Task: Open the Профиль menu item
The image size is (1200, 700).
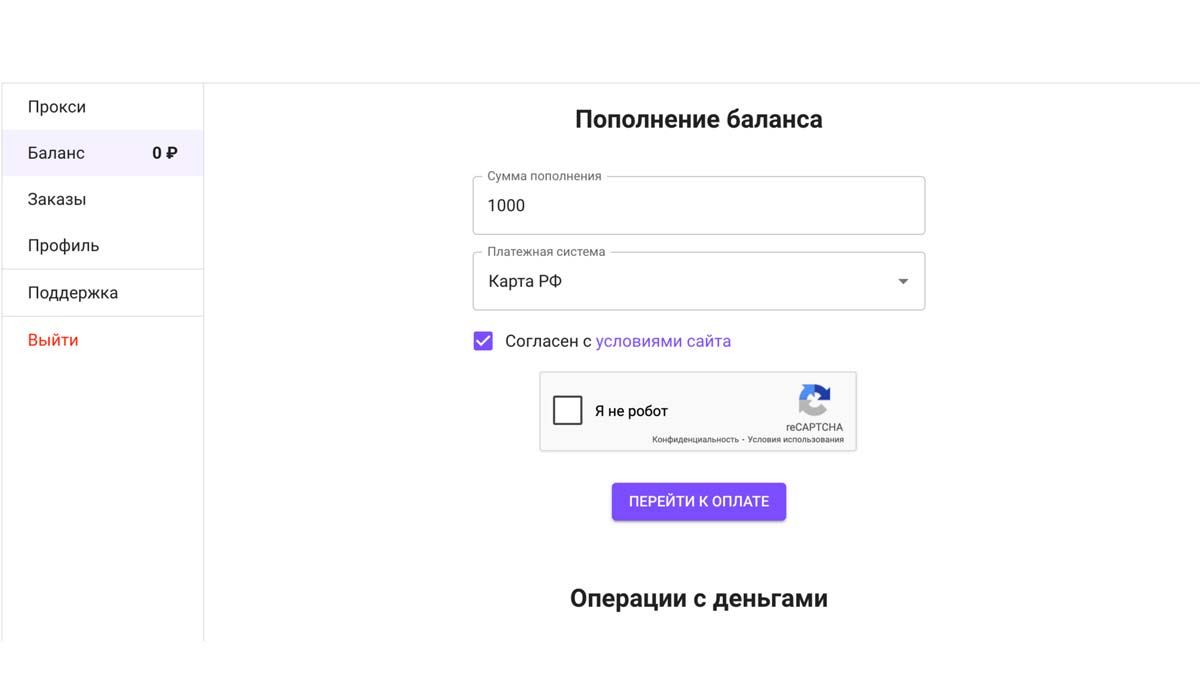Action: coord(63,245)
